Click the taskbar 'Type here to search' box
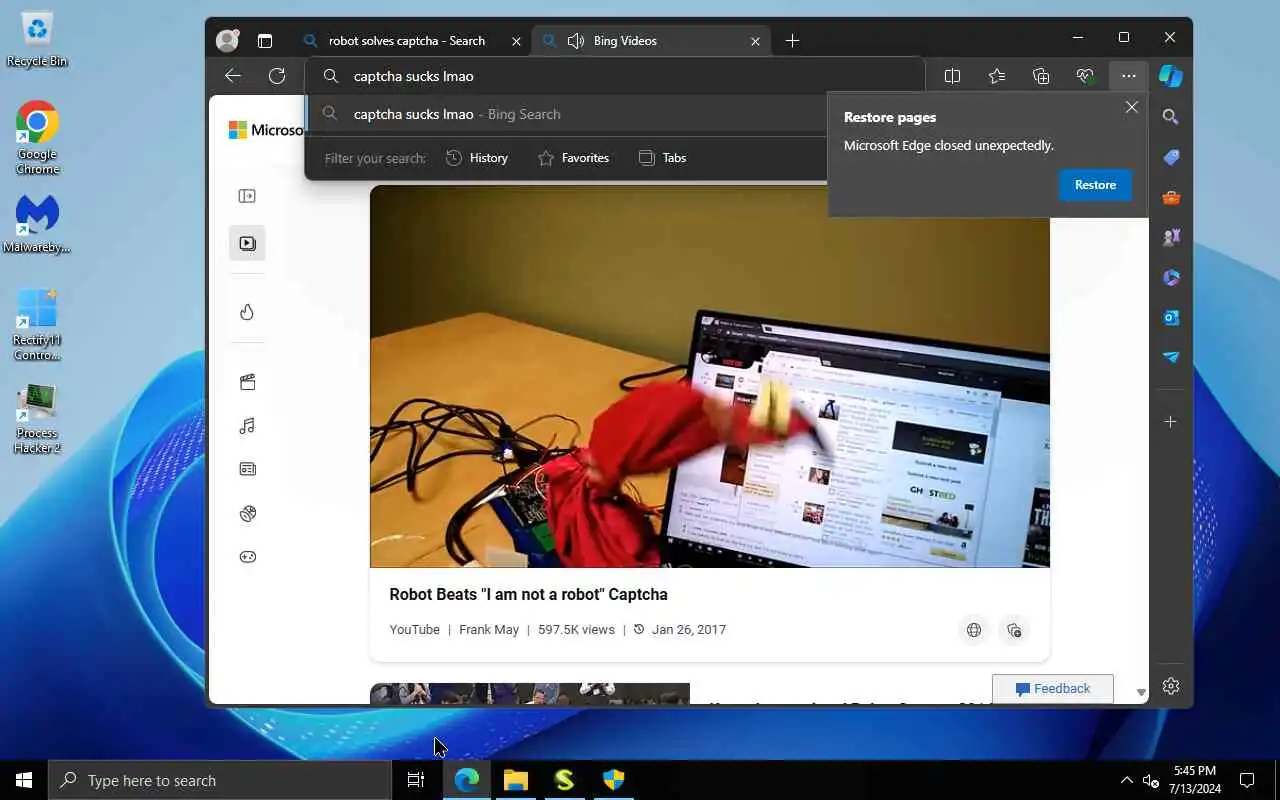Screen dimensions: 1280x800 pos(219,780)
